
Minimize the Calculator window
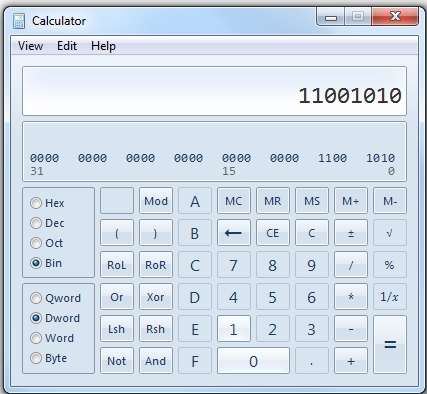pos(331,17)
